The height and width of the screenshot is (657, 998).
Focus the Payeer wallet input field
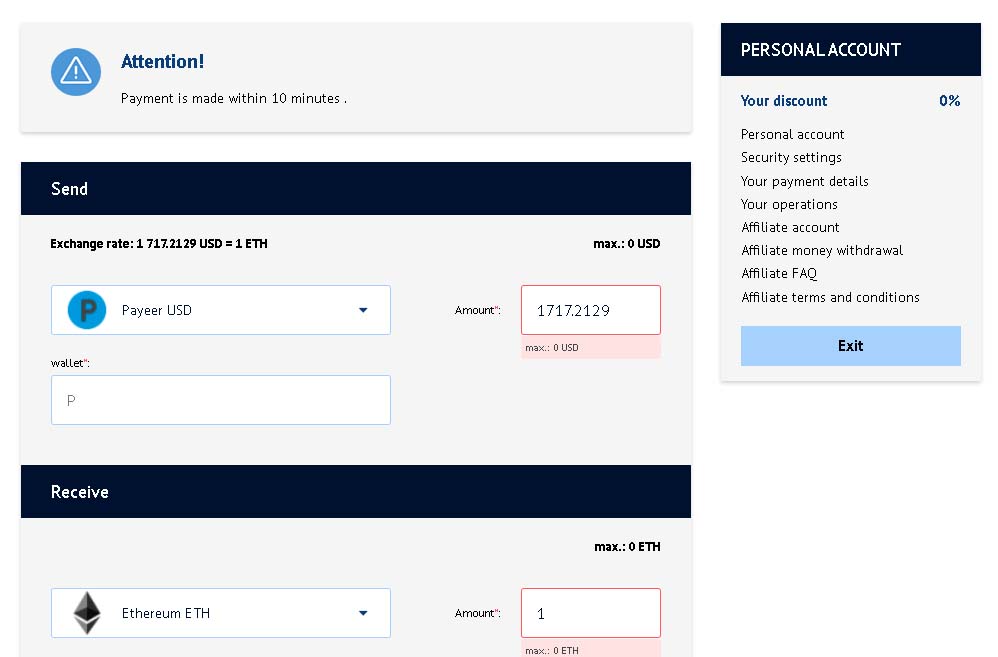(x=220, y=400)
